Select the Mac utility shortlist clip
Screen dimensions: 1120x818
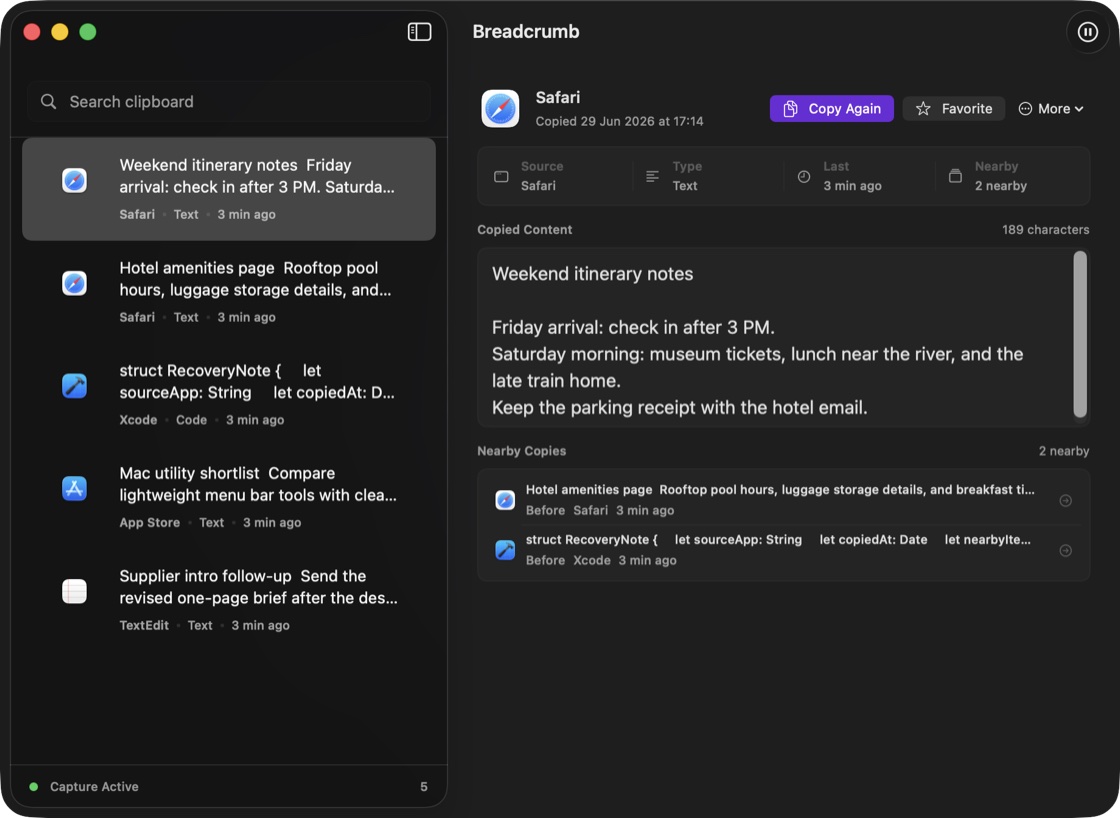229,497
